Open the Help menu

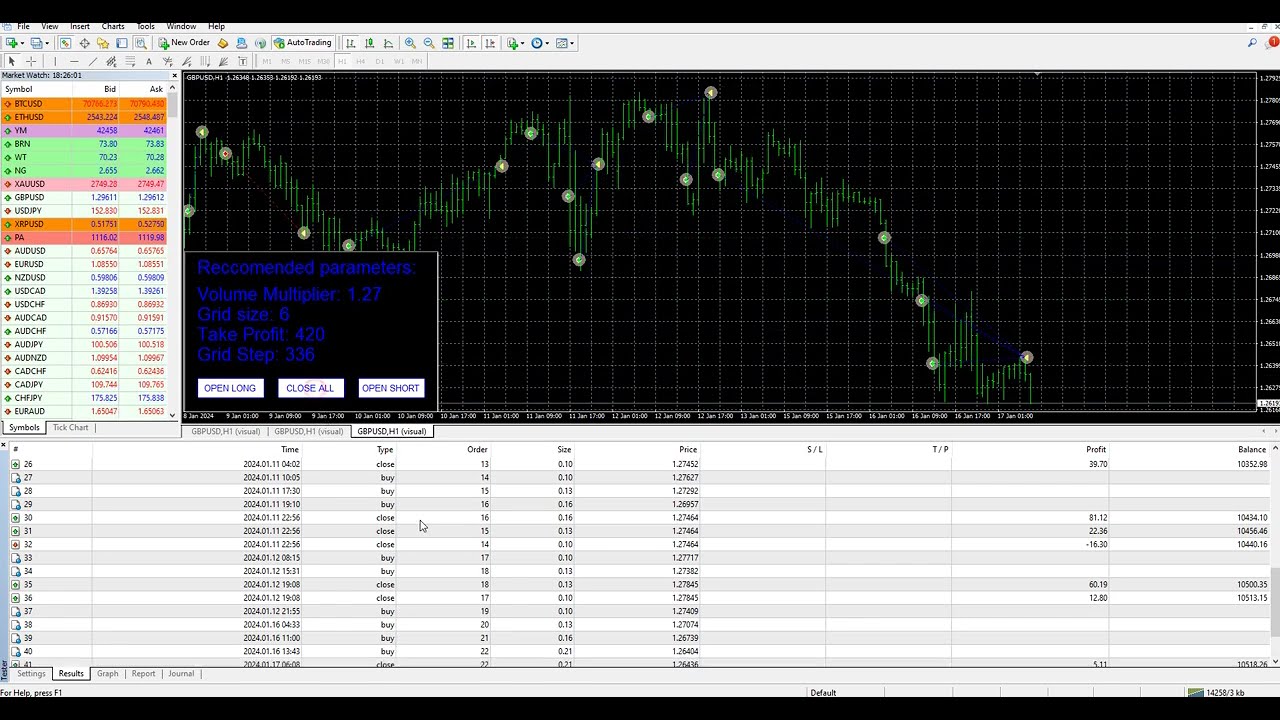[x=216, y=26]
